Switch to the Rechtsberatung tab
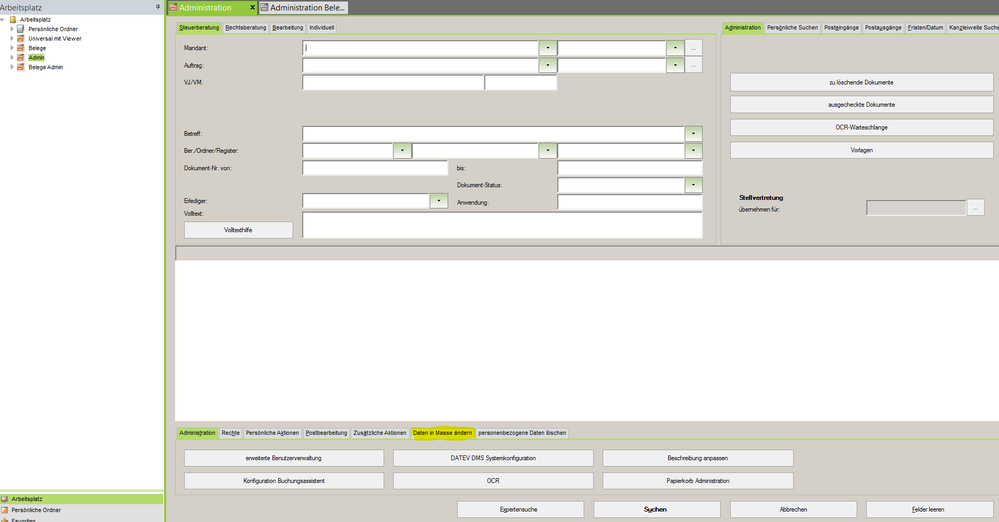Viewport: 999px width, 522px height. tap(246, 27)
